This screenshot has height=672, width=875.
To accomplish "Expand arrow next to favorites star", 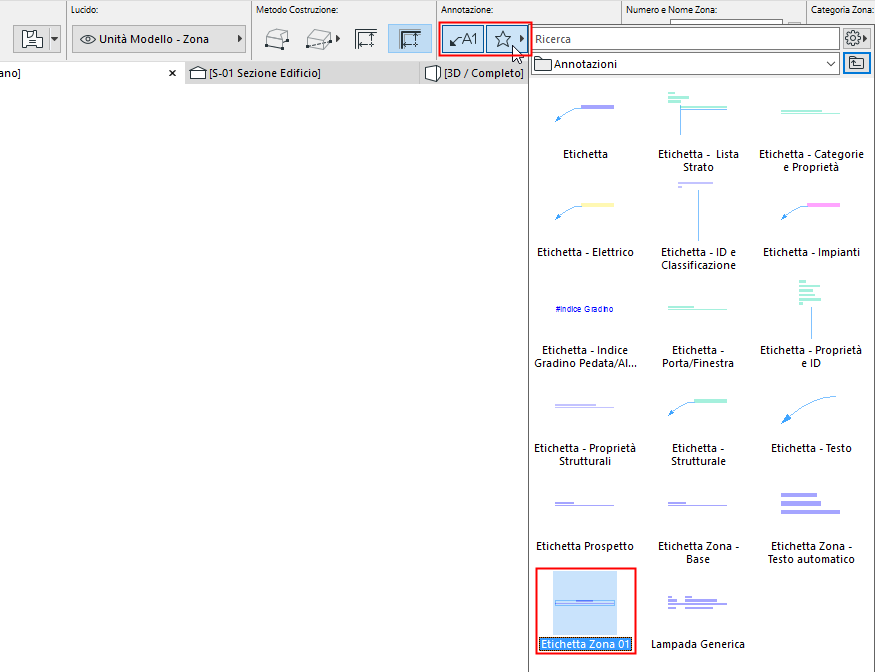I will click(522, 39).
